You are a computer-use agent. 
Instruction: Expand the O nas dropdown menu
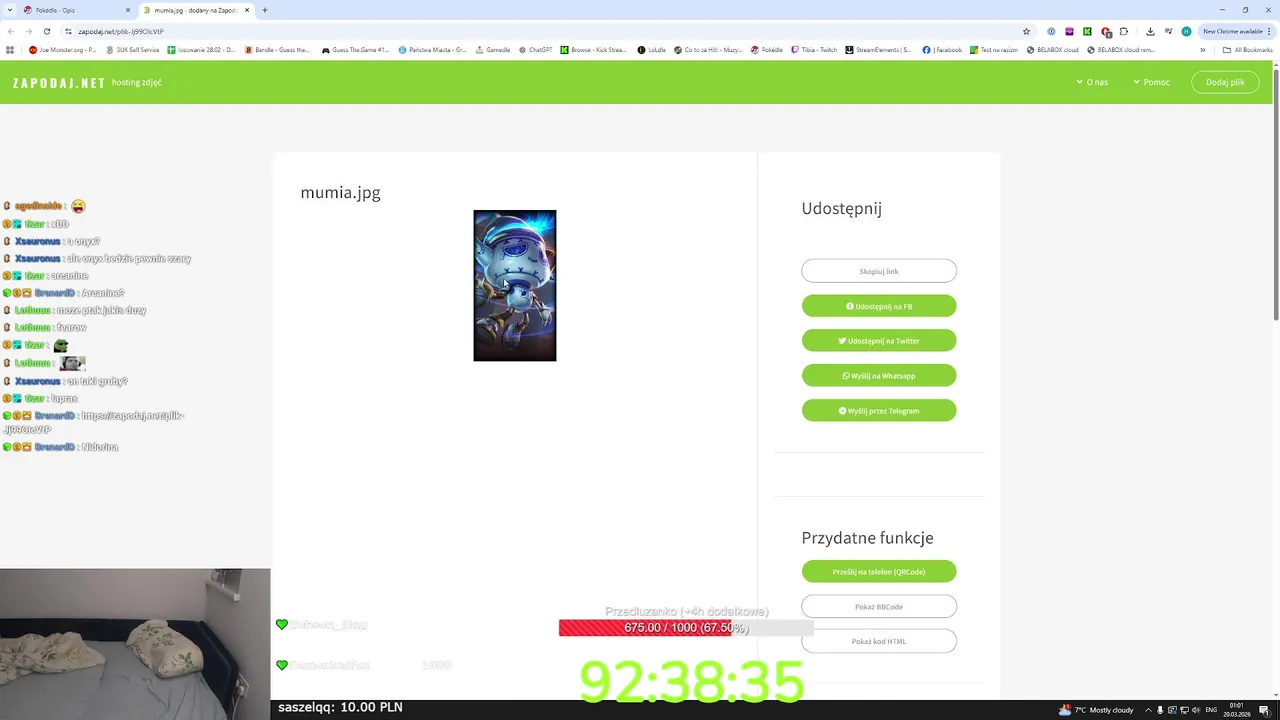(1092, 82)
